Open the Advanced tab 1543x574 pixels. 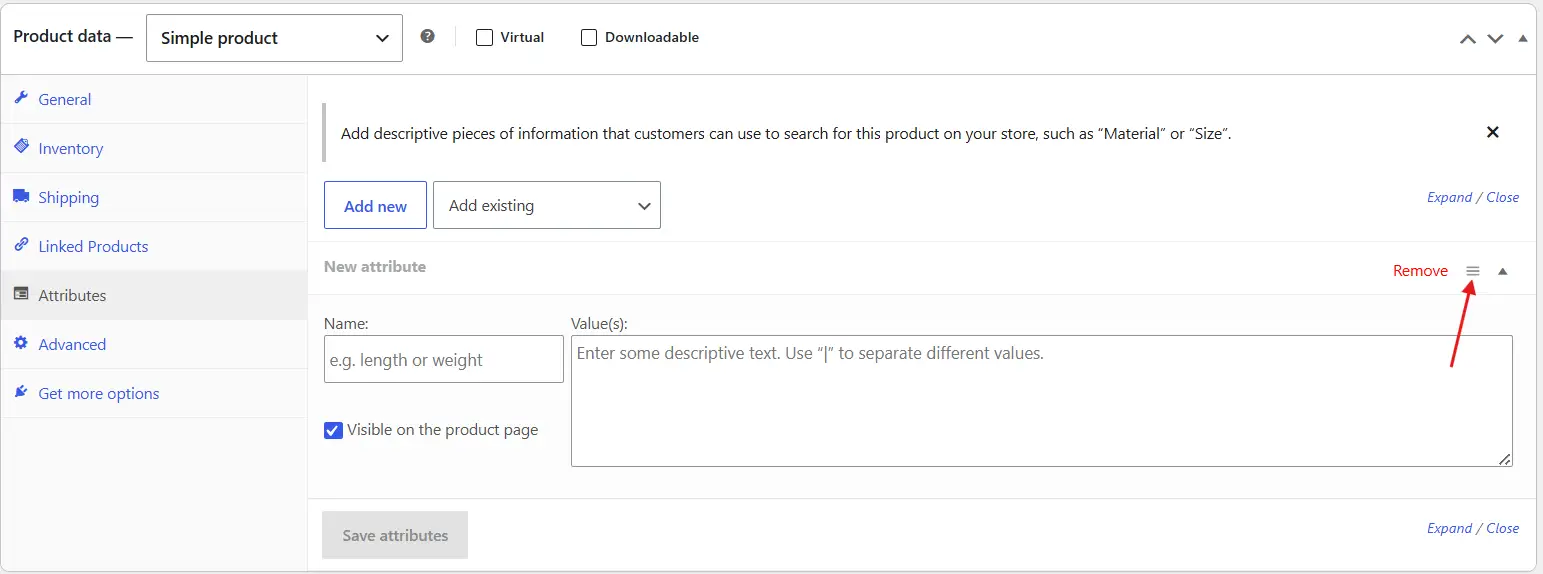[154, 344]
